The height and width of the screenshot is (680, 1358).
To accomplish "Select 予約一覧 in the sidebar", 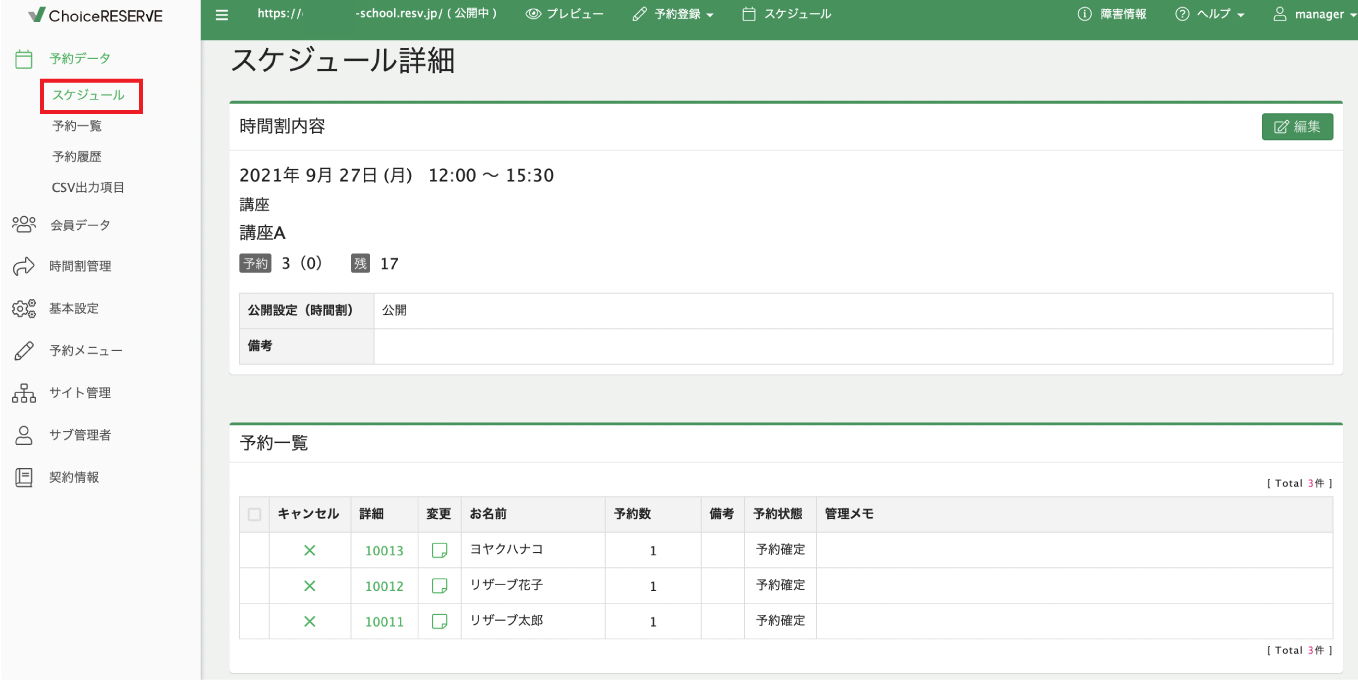I will point(77,126).
